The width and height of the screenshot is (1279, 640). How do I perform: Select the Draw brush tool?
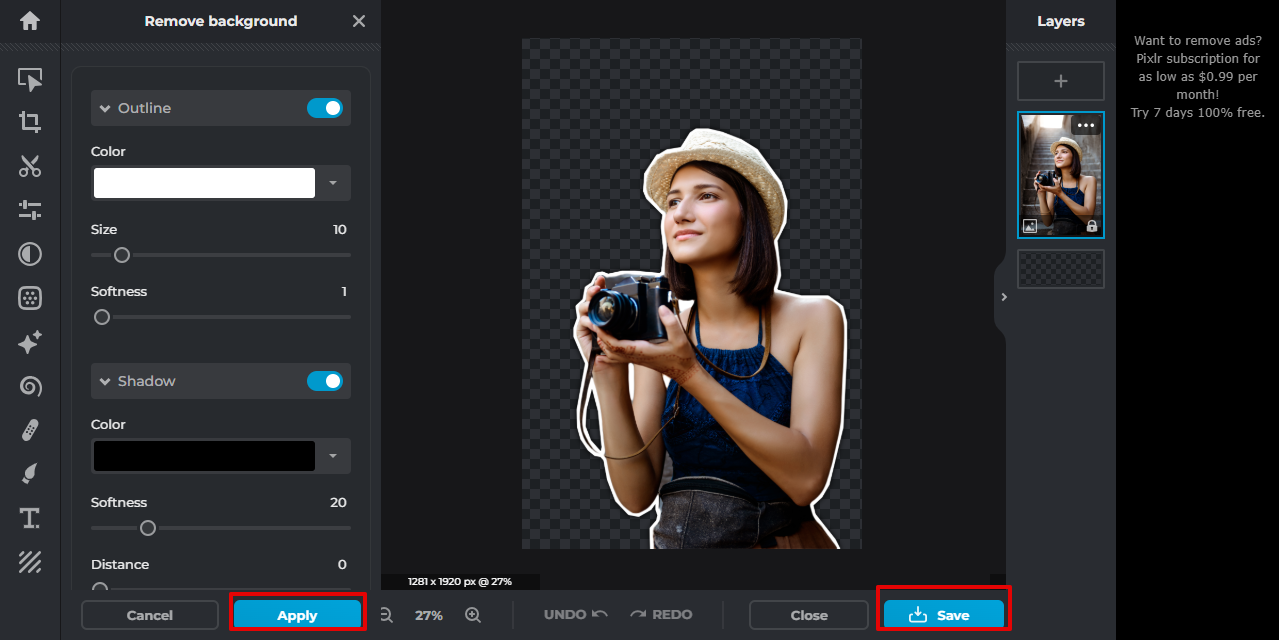click(x=30, y=474)
